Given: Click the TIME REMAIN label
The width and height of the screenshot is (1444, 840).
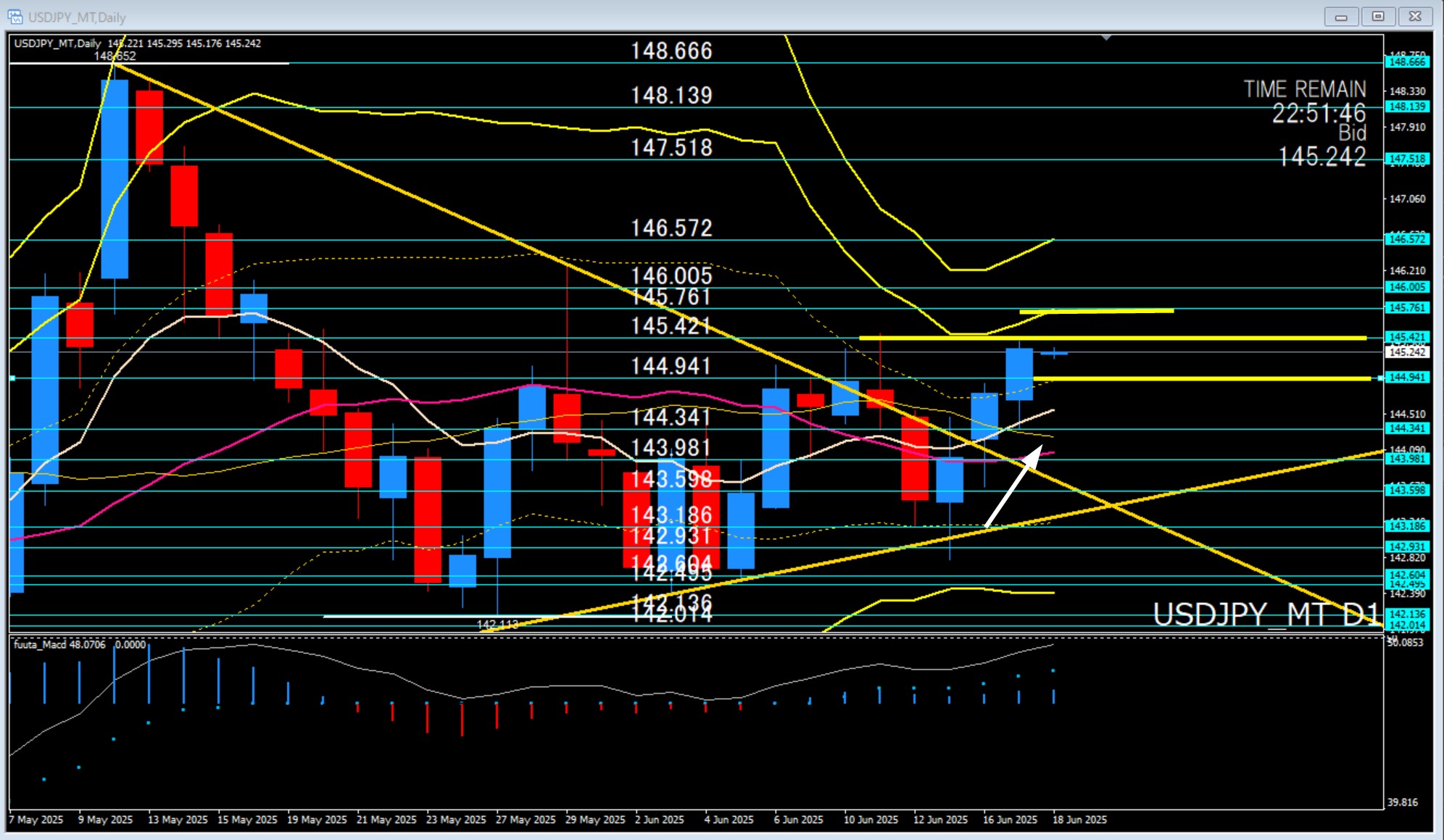Looking at the screenshot, I should pyautogui.click(x=1305, y=89).
